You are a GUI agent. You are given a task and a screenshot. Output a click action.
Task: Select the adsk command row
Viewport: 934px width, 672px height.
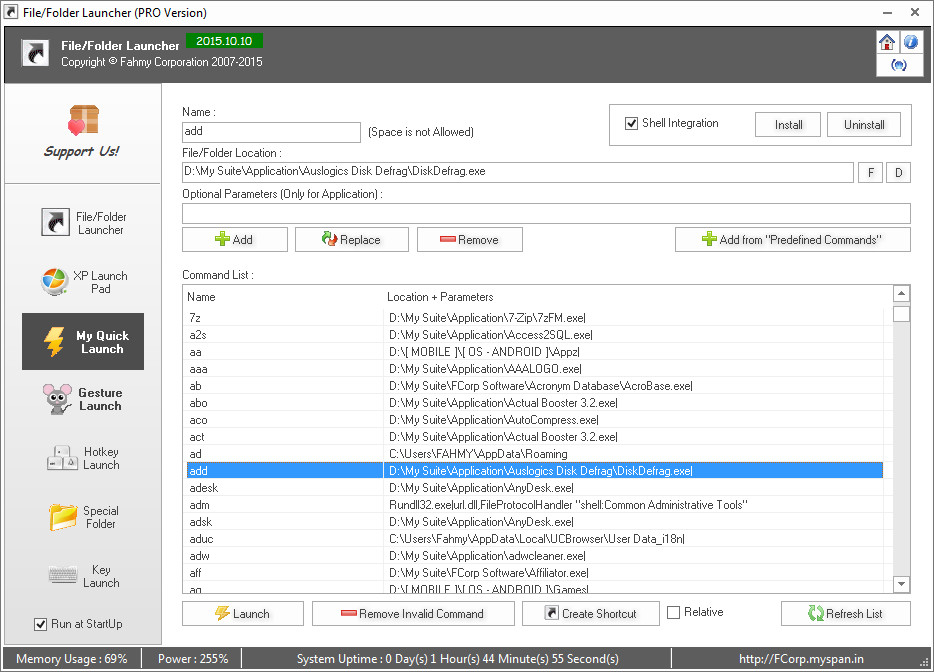[534, 522]
